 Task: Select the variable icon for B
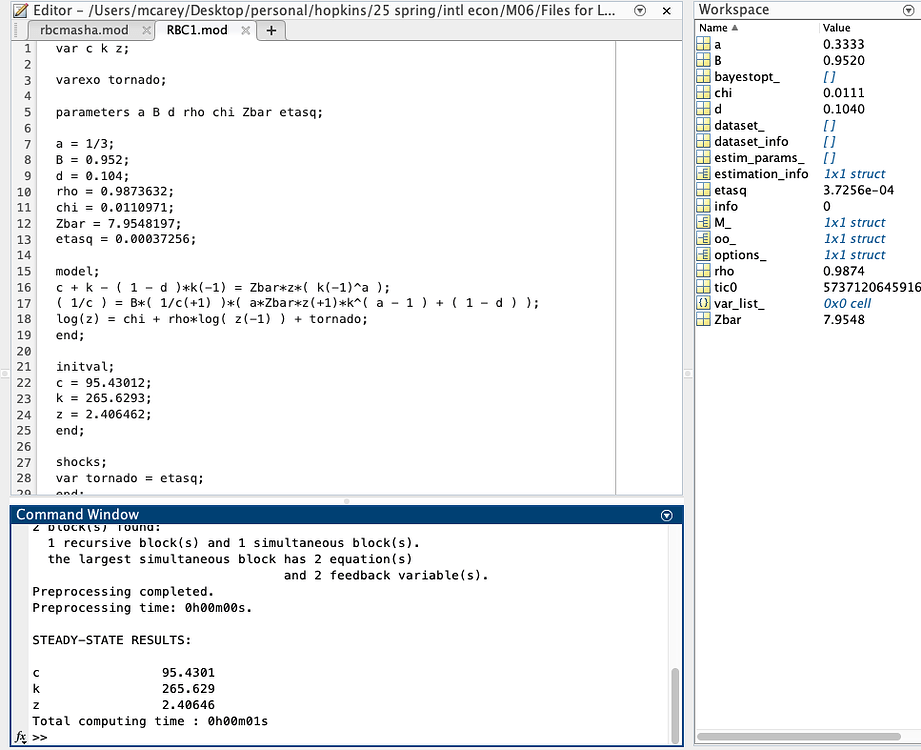(703, 60)
